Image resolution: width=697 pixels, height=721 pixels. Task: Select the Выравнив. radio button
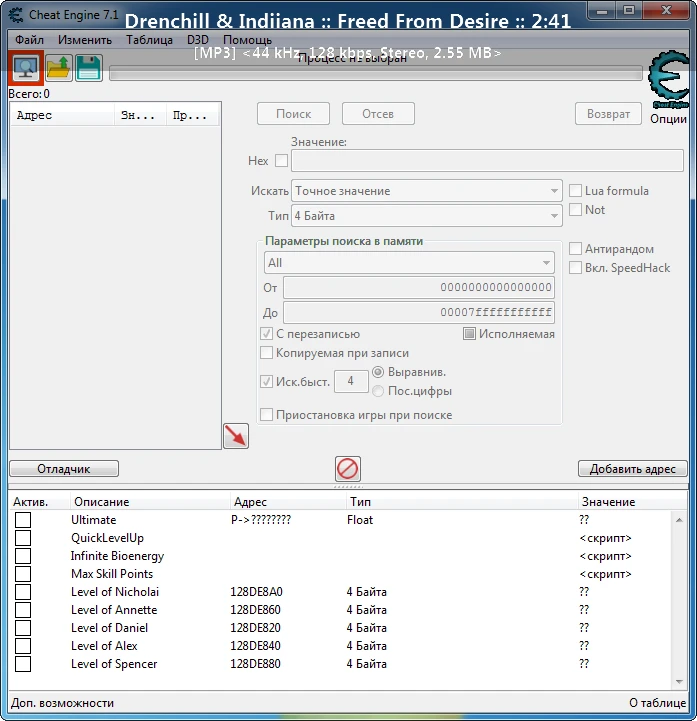pyautogui.click(x=378, y=372)
